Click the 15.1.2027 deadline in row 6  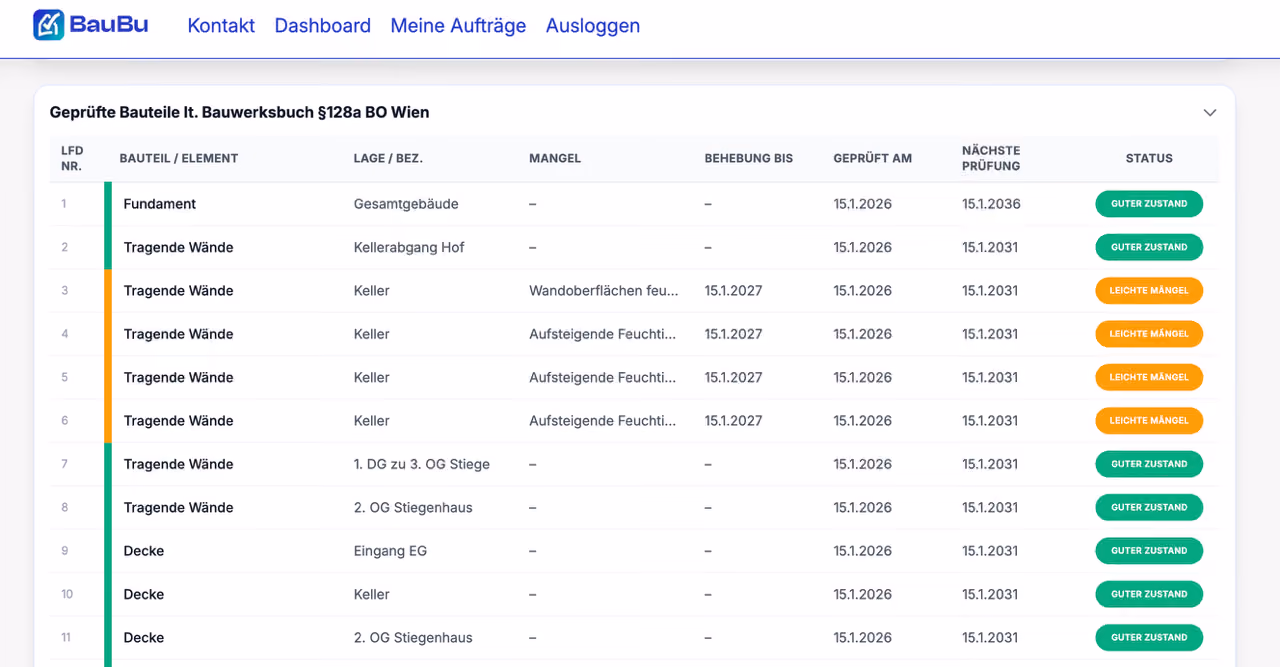(733, 421)
